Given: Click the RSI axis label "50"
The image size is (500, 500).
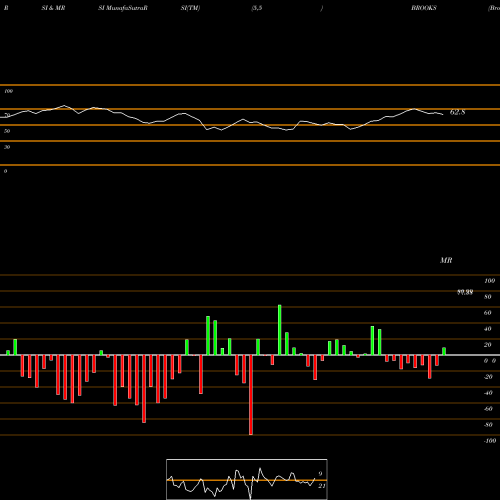Looking at the screenshot, I should [x=7, y=131].
